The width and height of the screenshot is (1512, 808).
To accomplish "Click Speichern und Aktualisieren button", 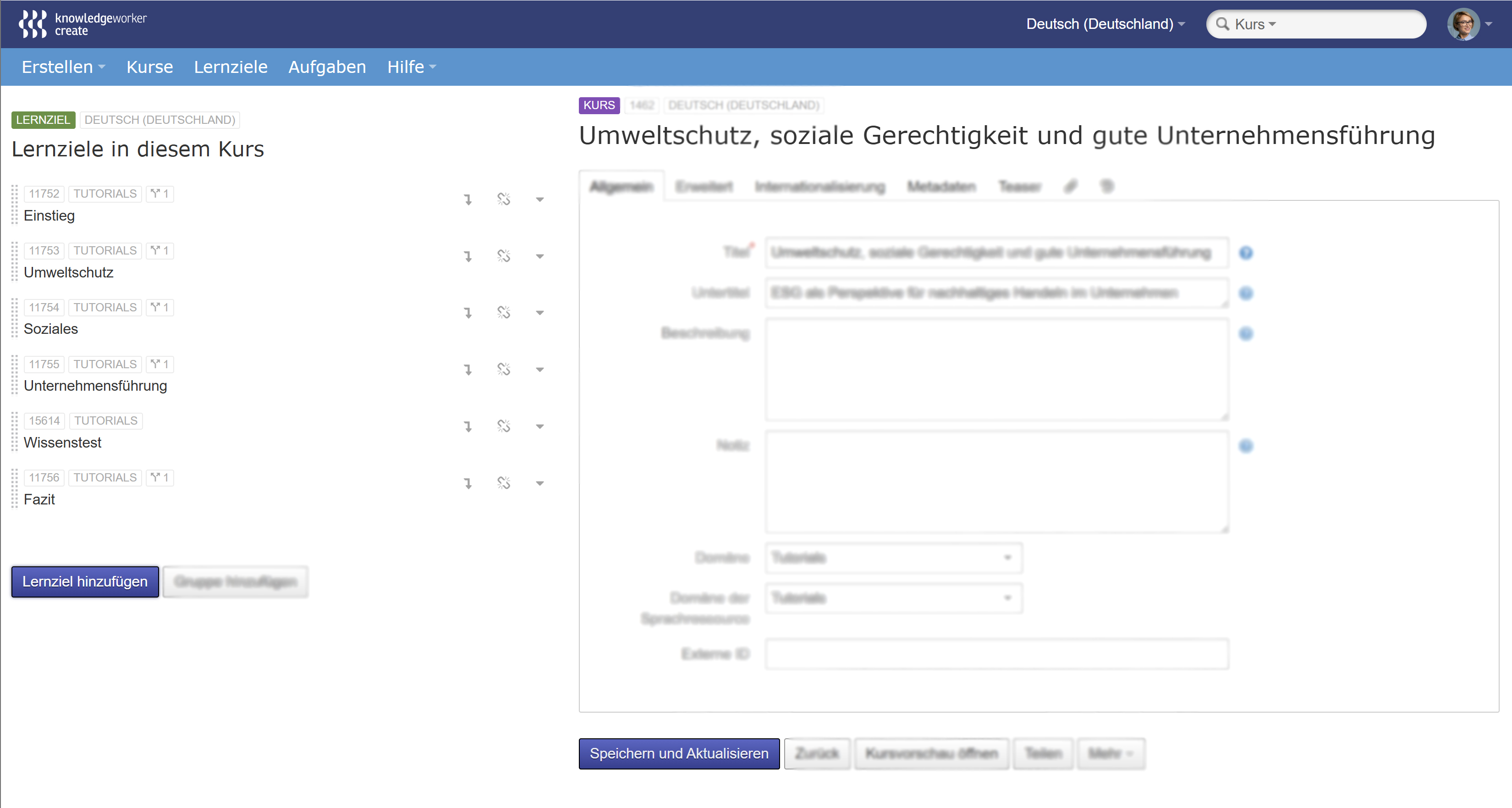I will (x=678, y=753).
